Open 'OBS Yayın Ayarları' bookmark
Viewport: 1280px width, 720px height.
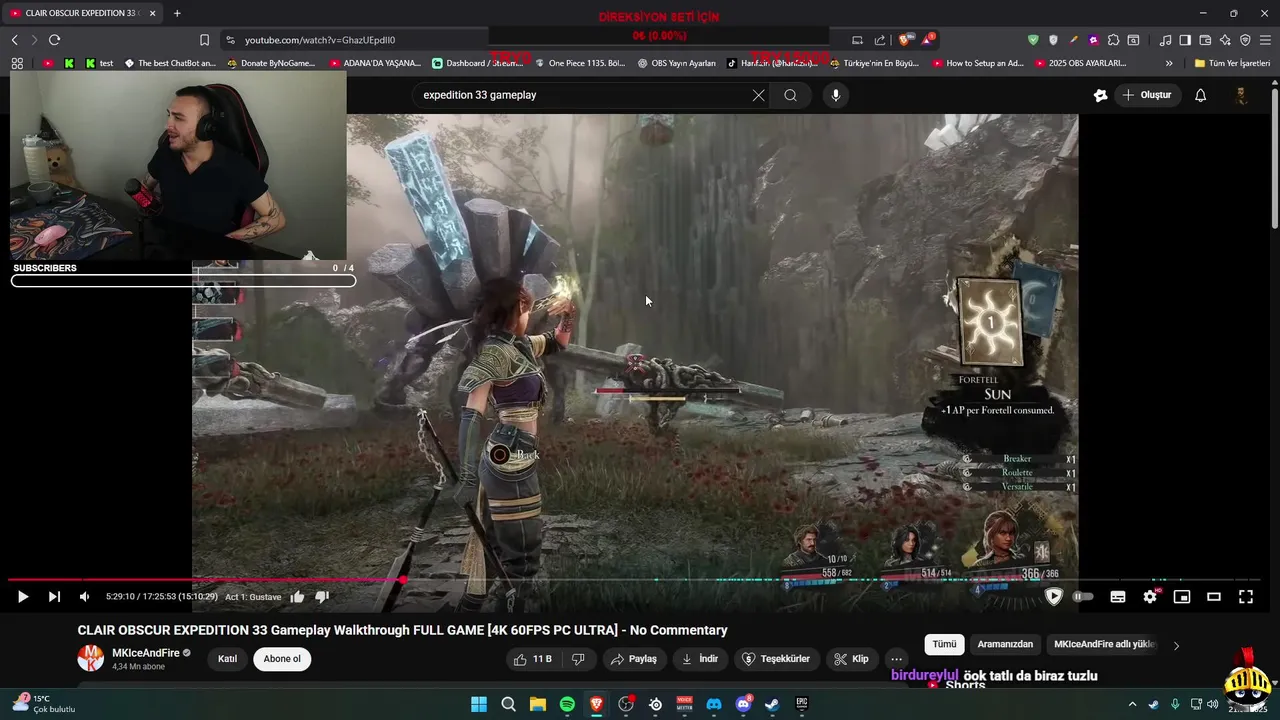[x=677, y=63]
